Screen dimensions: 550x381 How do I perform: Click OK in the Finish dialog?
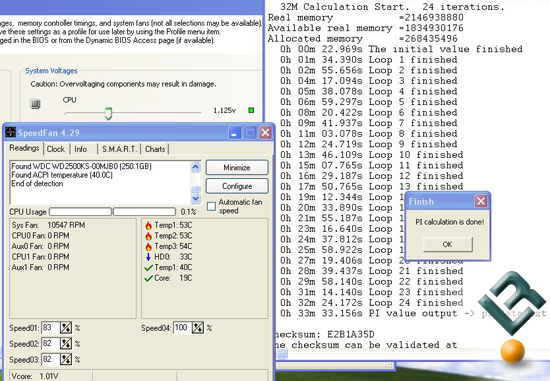(x=448, y=244)
